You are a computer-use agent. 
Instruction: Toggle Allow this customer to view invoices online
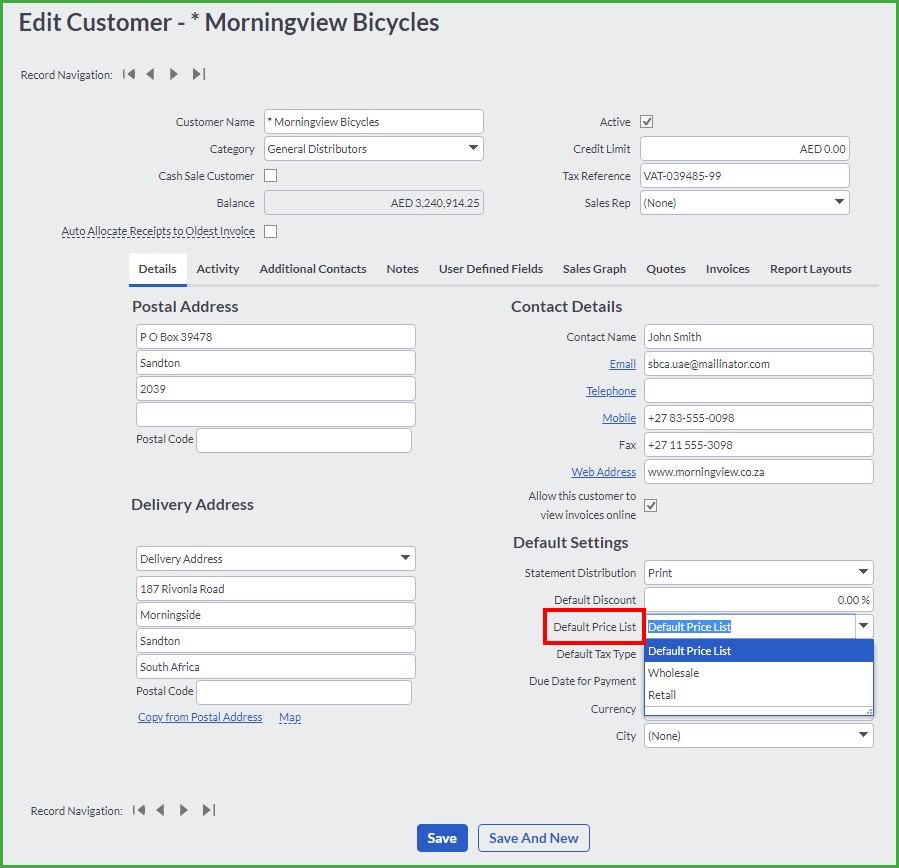[651, 505]
